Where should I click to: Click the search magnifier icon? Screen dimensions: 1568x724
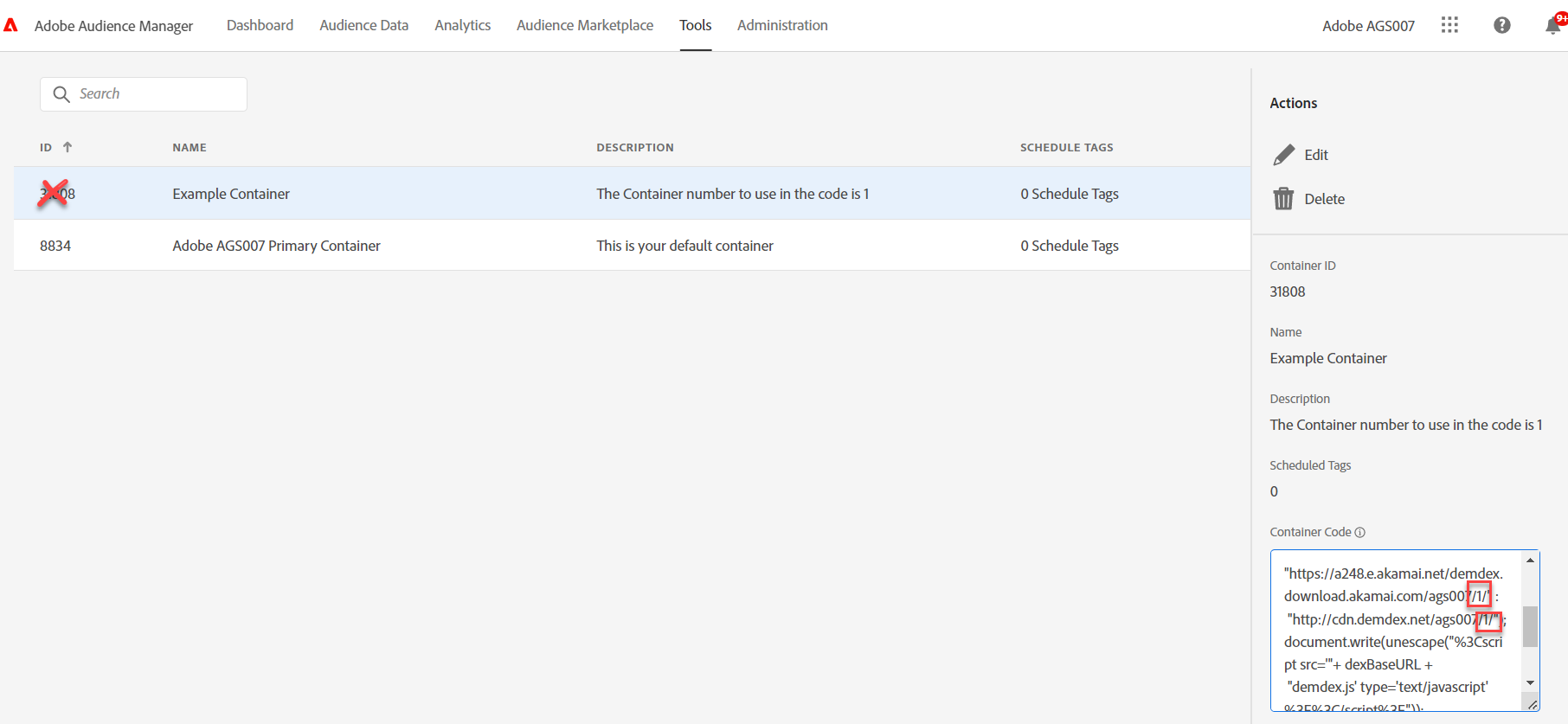tap(61, 94)
